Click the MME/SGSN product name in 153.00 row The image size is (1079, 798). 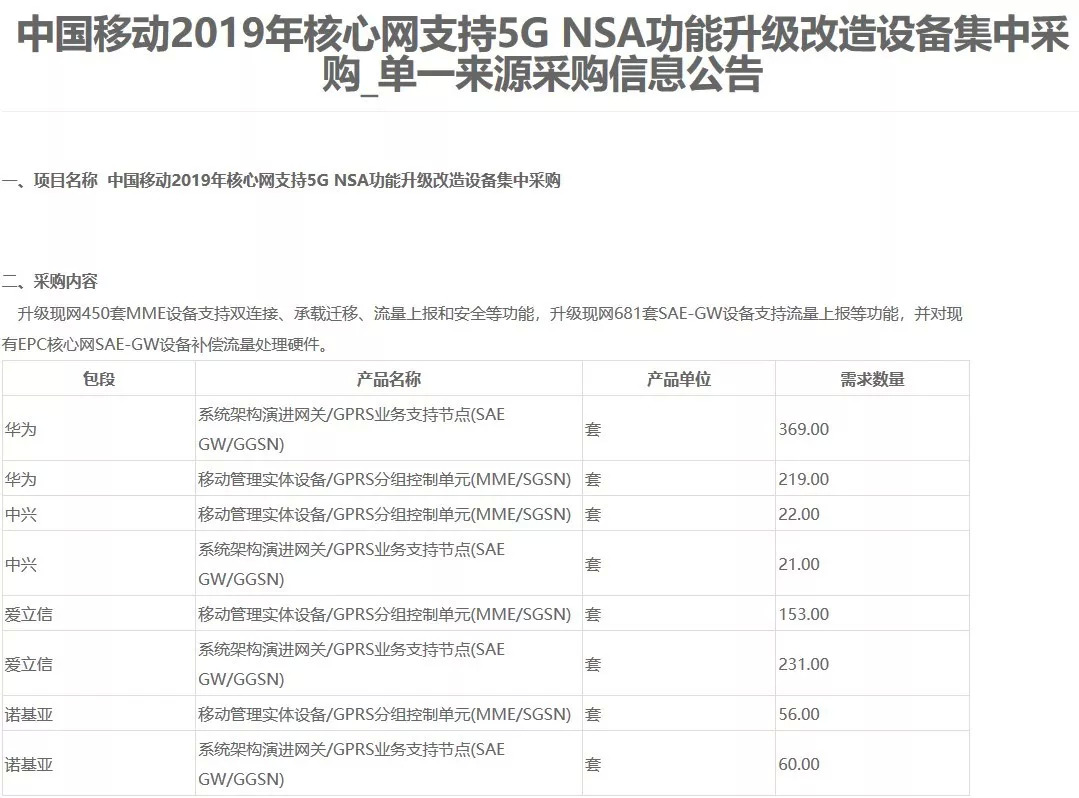tap(385, 614)
